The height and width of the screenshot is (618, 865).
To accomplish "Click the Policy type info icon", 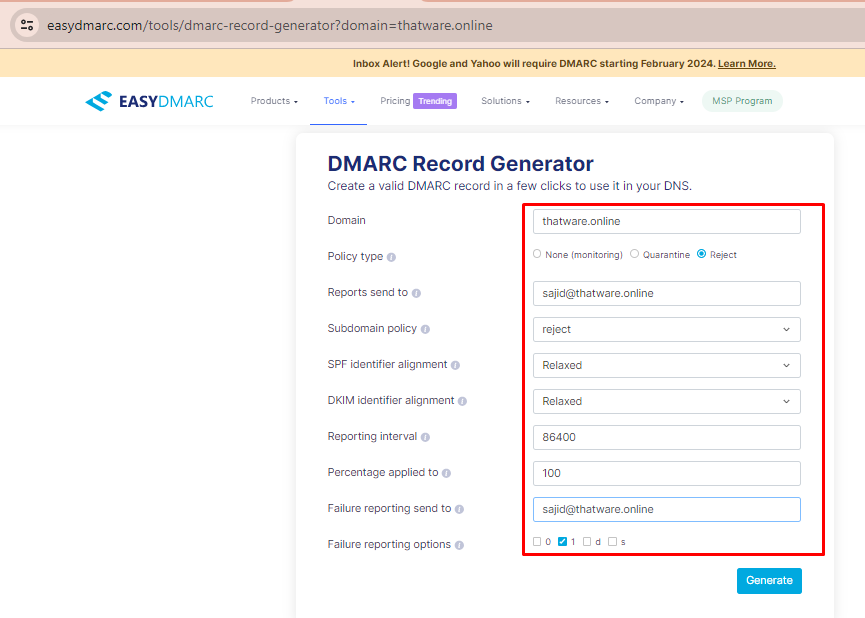I will click(x=391, y=257).
